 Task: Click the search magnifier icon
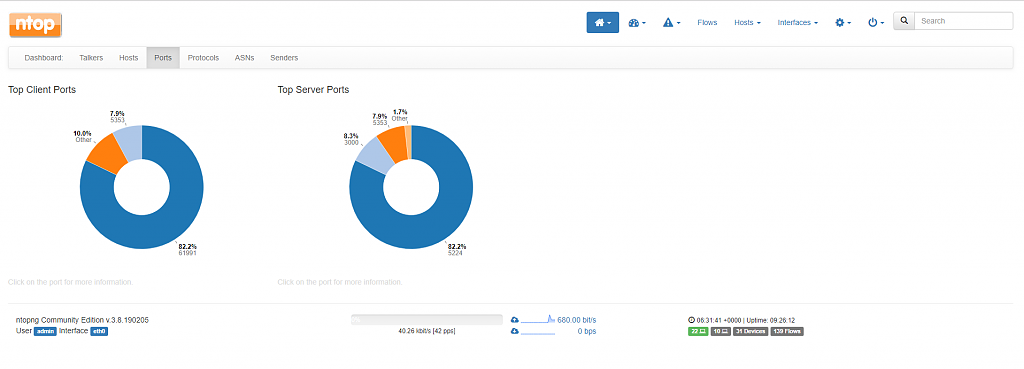click(904, 21)
